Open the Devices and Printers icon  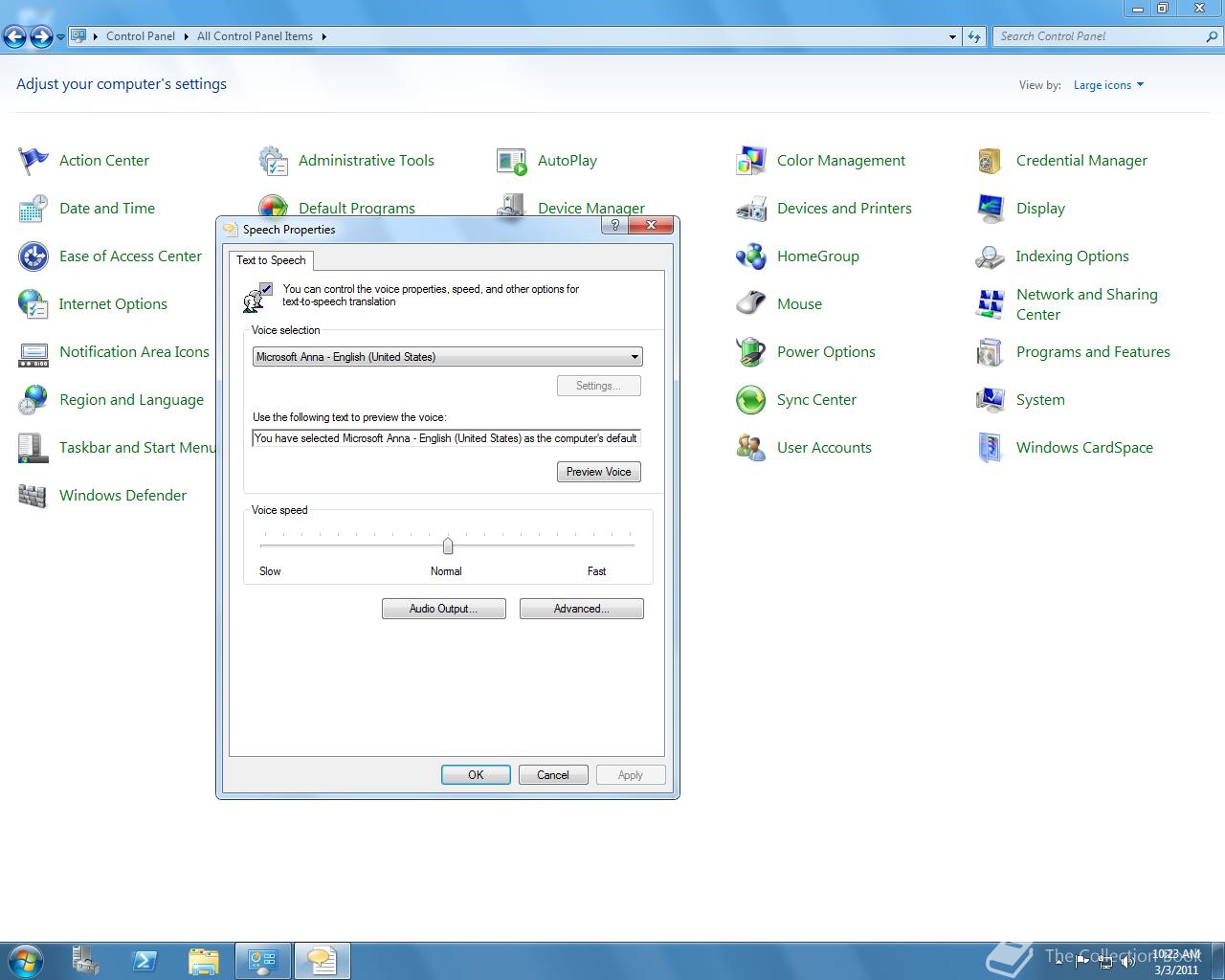[x=751, y=209]
